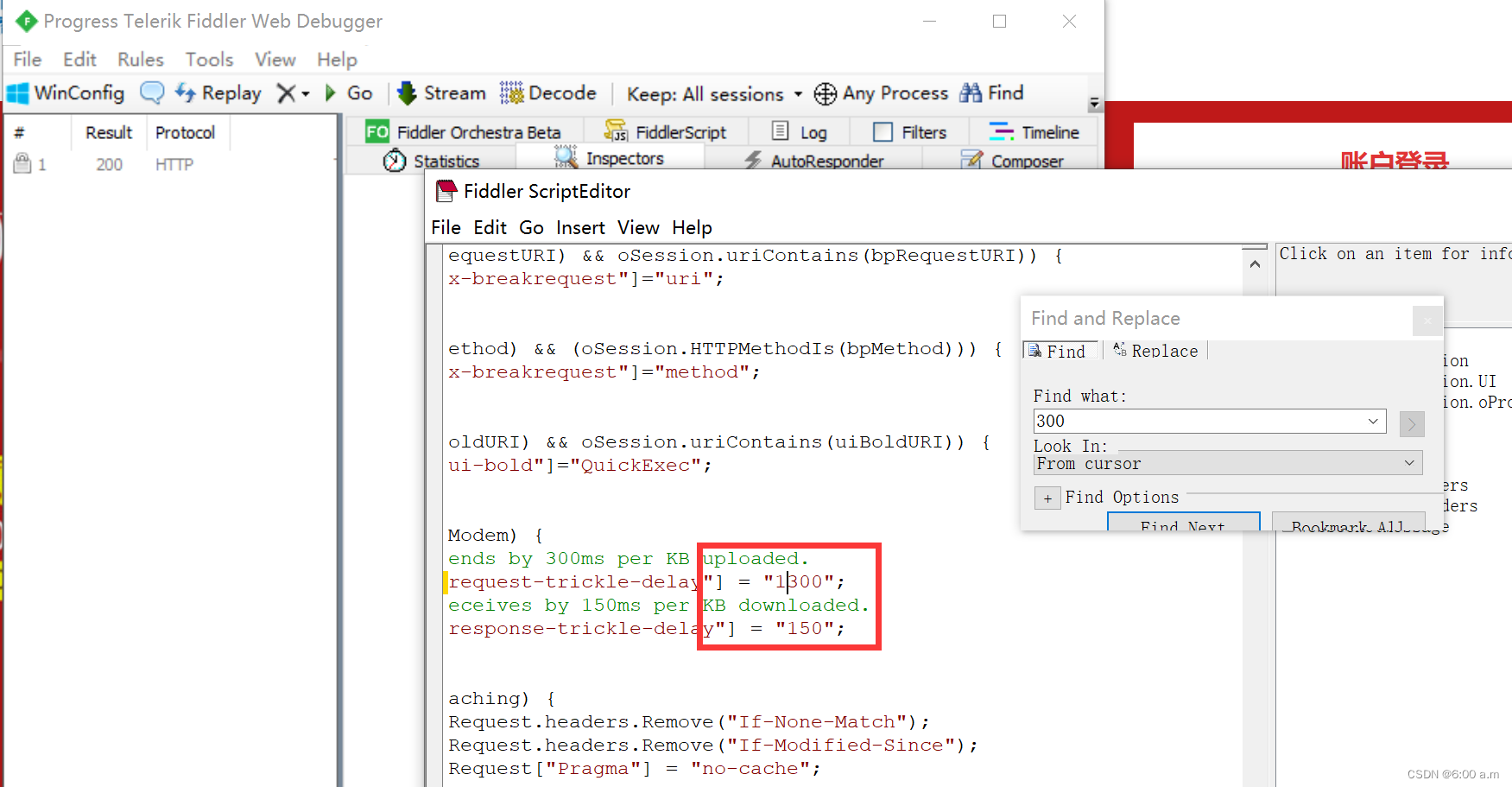Click the Result column header

click(109, 133)
